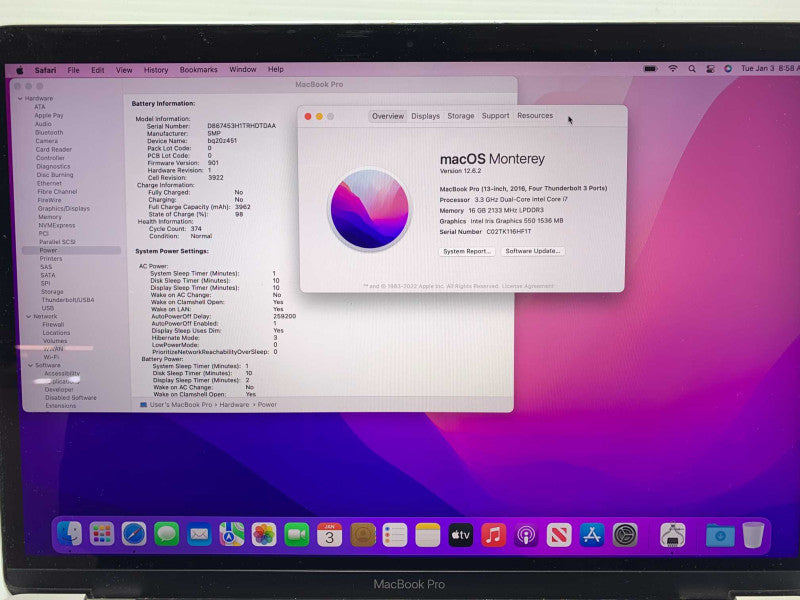Open Launchpad in the Dock
The height and width of the screenshot is (600, 800).
click(102, 534)
